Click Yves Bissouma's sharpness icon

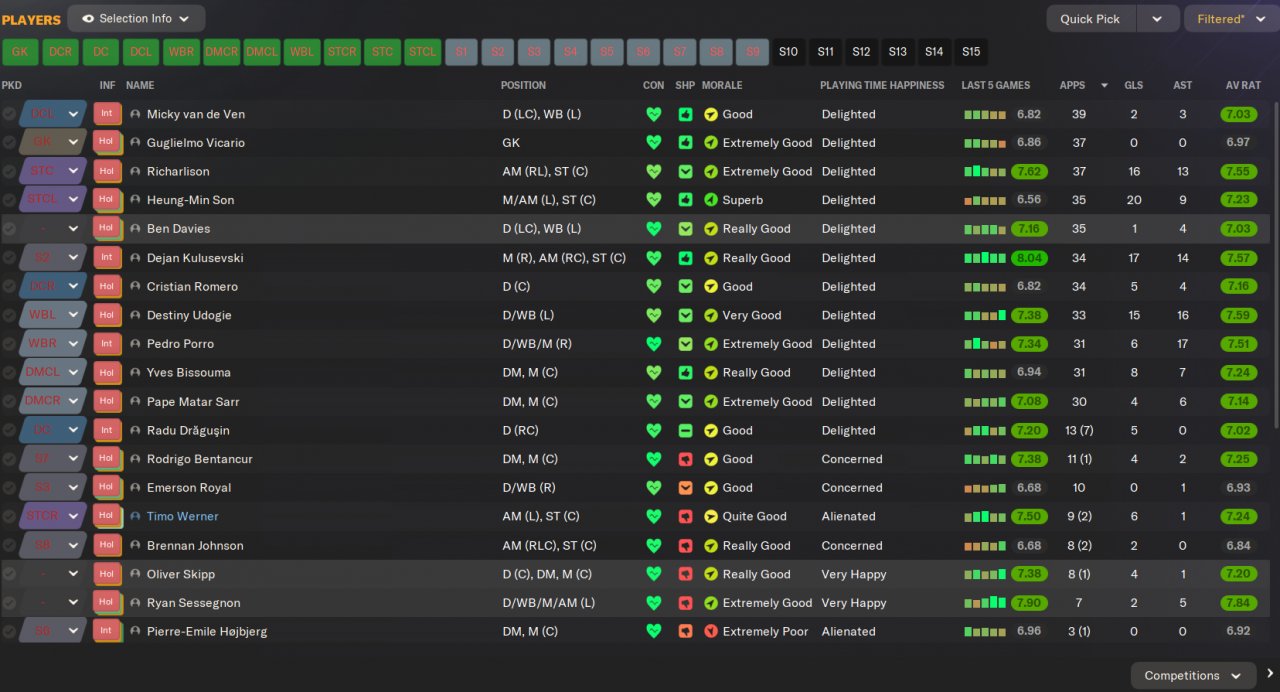pyautogui.click(x=685, y=373)
